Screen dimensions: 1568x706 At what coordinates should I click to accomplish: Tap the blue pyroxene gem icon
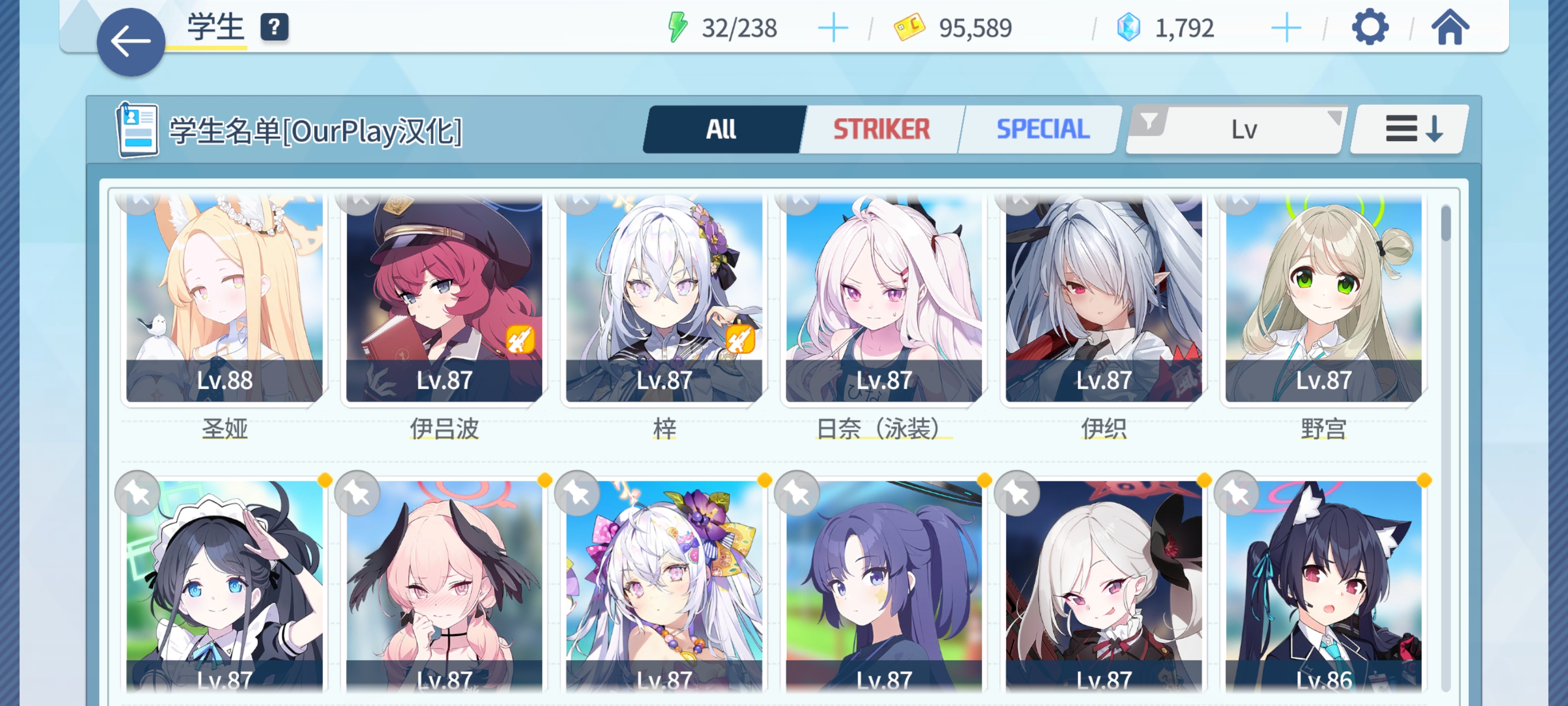1128,27
